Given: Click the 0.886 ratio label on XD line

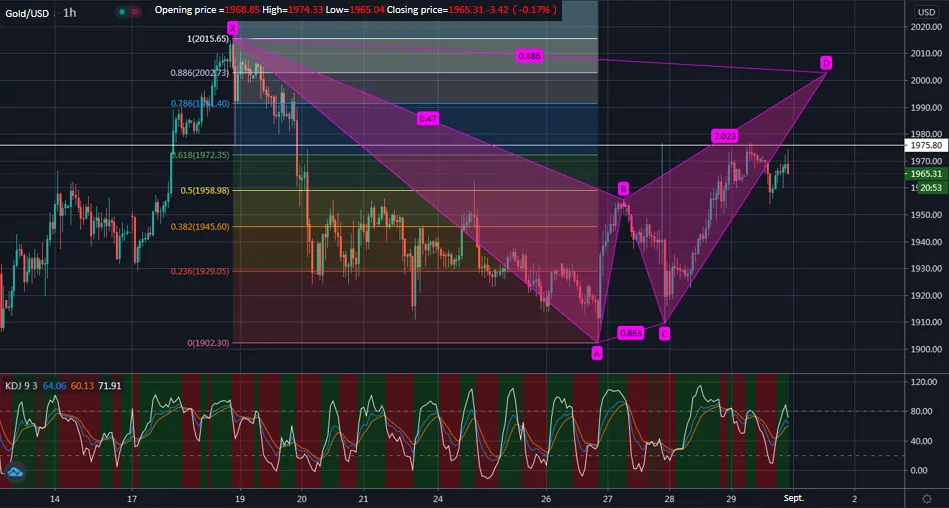Looking at the screenshot, I should [x=529, y=56].
